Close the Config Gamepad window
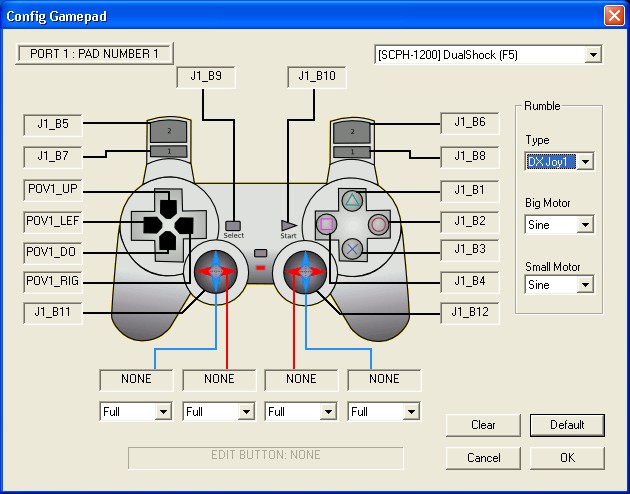Image resolution: width=630 pixels, height=494 pixels. coord(614,16)
